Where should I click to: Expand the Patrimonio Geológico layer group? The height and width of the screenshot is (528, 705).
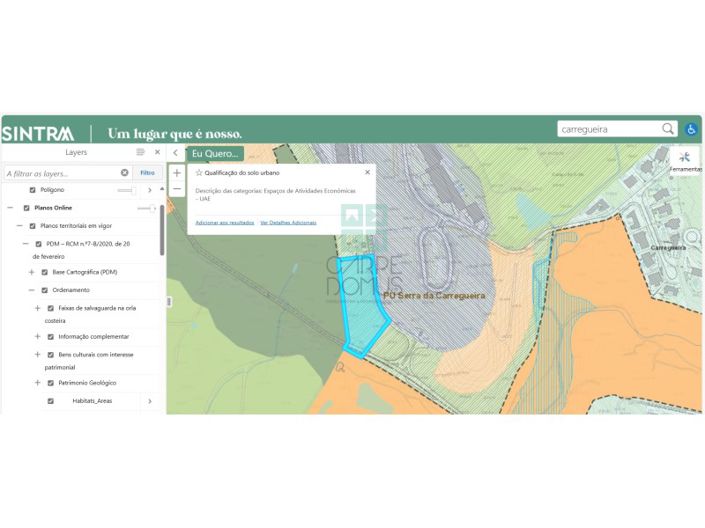37,382
